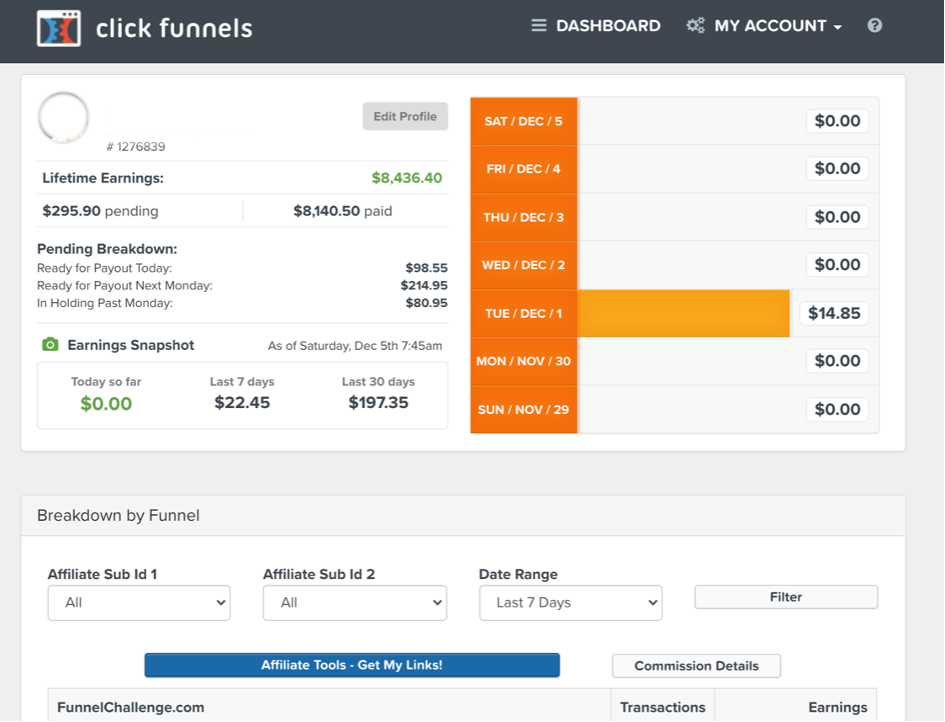Click the Earnings column header

(x=838, y=707)
